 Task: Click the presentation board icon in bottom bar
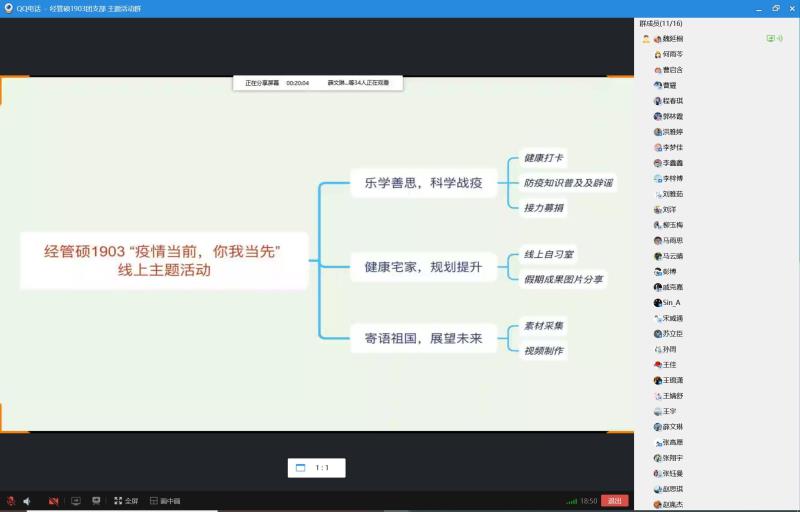(96, 500)
